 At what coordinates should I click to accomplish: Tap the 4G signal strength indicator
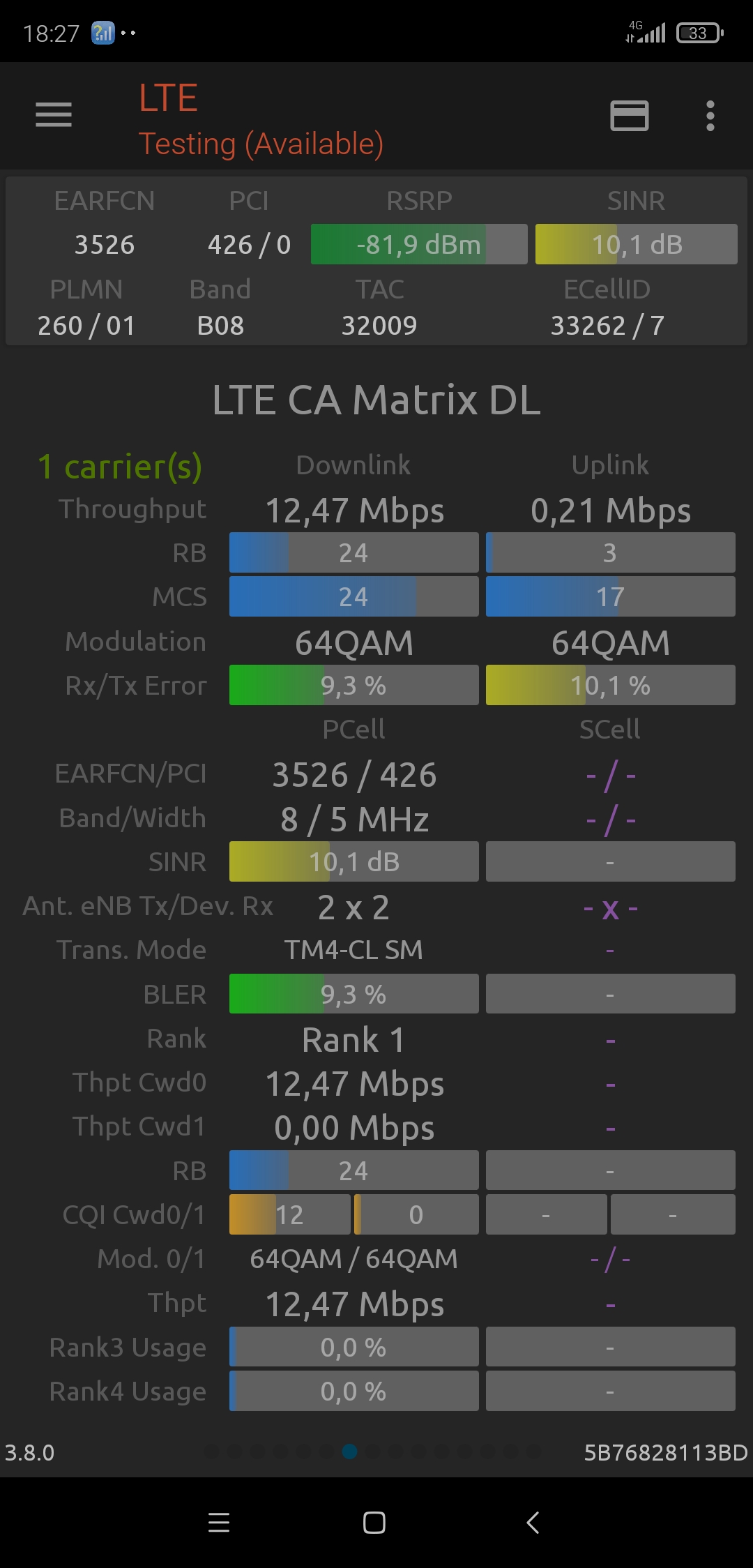click(x=646, y=32)
